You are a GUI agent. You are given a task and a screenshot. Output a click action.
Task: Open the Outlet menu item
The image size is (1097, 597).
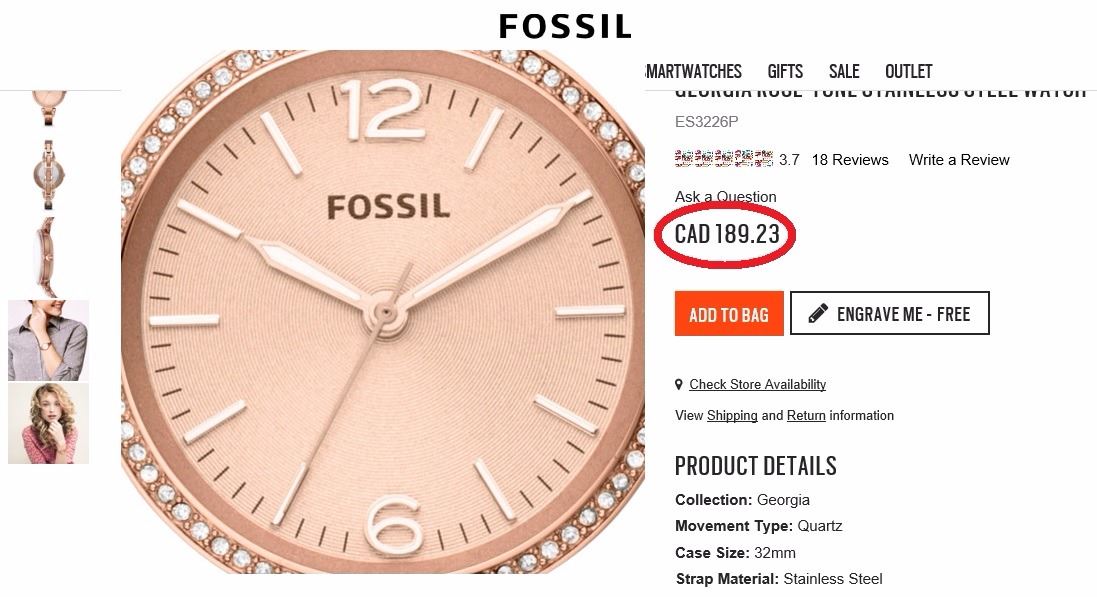(908, 71)
